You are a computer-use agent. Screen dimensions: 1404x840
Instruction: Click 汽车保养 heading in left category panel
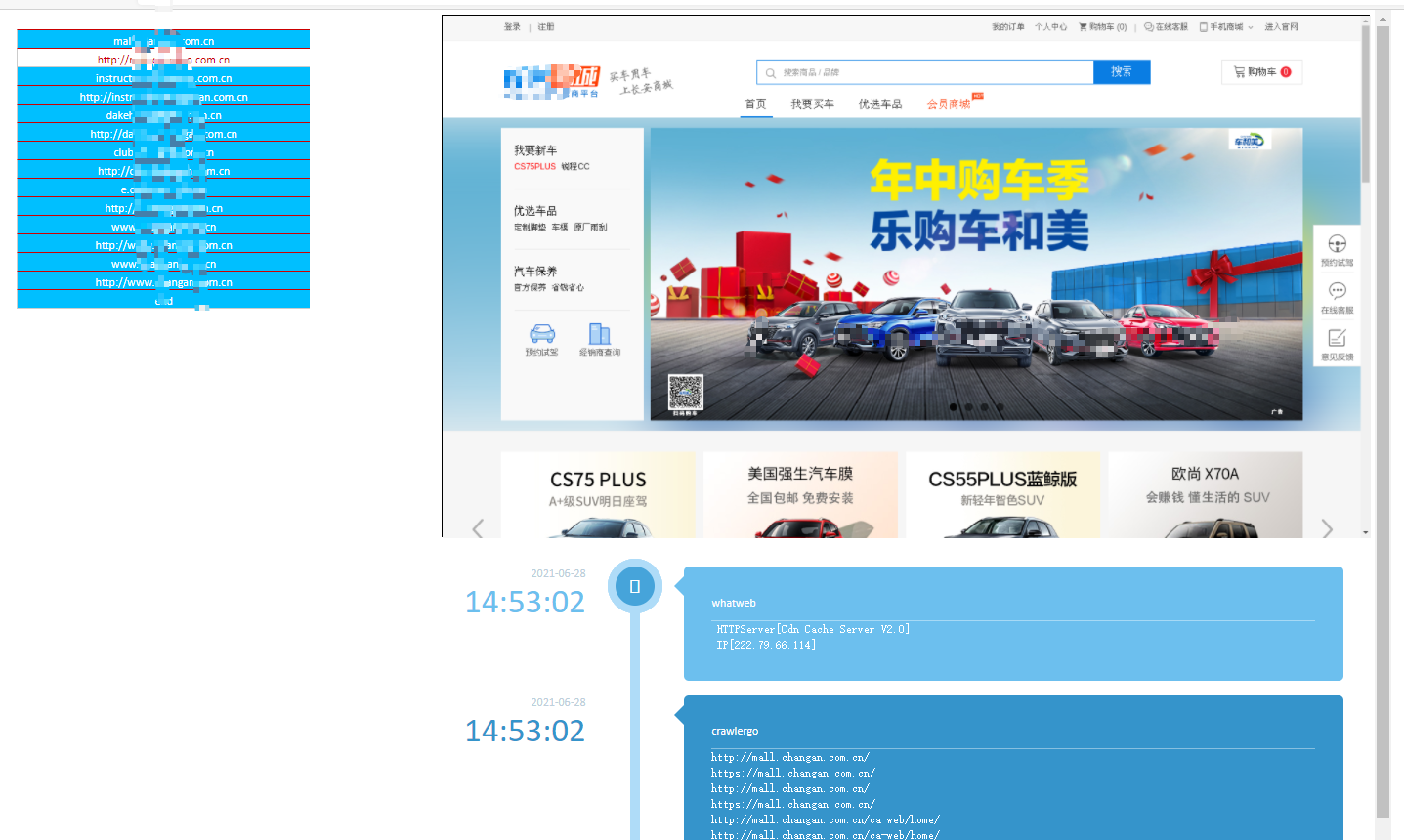coord(535,272)
